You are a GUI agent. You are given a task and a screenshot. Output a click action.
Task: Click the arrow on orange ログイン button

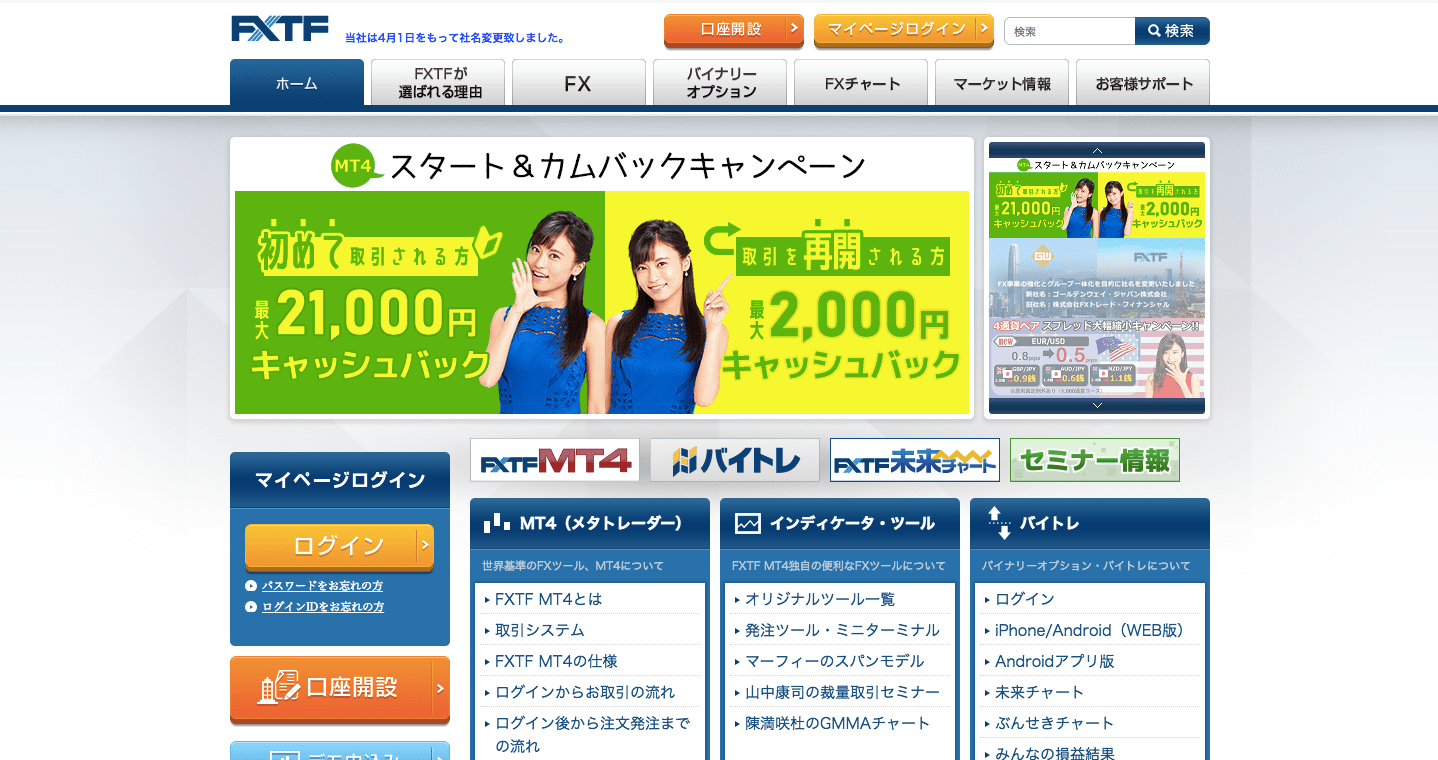click(x=425, y=546)
